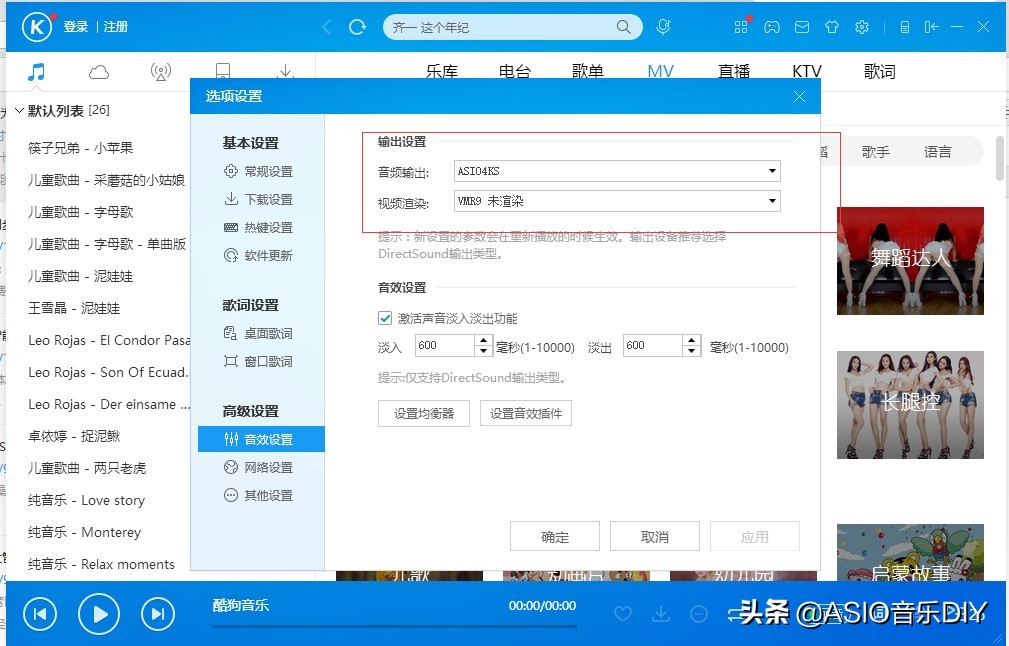Switch to the 电台 tab

coord(516,70)
